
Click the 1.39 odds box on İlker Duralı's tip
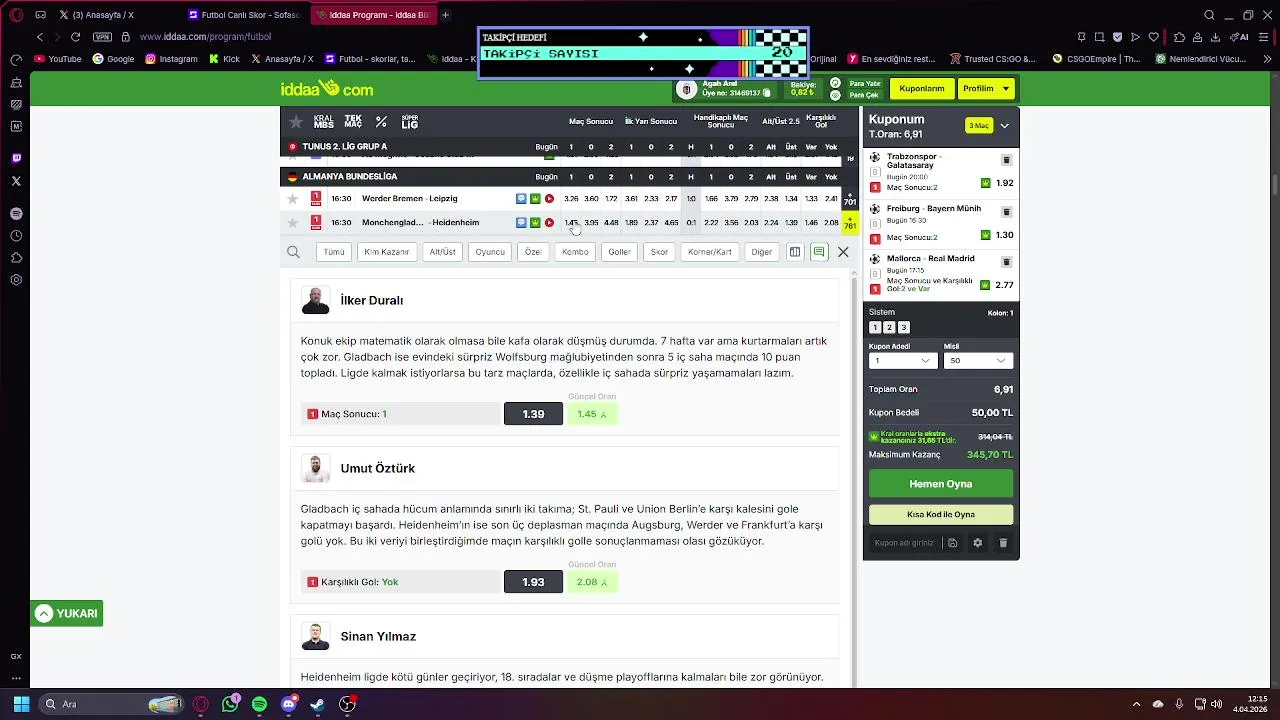(x=533, y=414)
